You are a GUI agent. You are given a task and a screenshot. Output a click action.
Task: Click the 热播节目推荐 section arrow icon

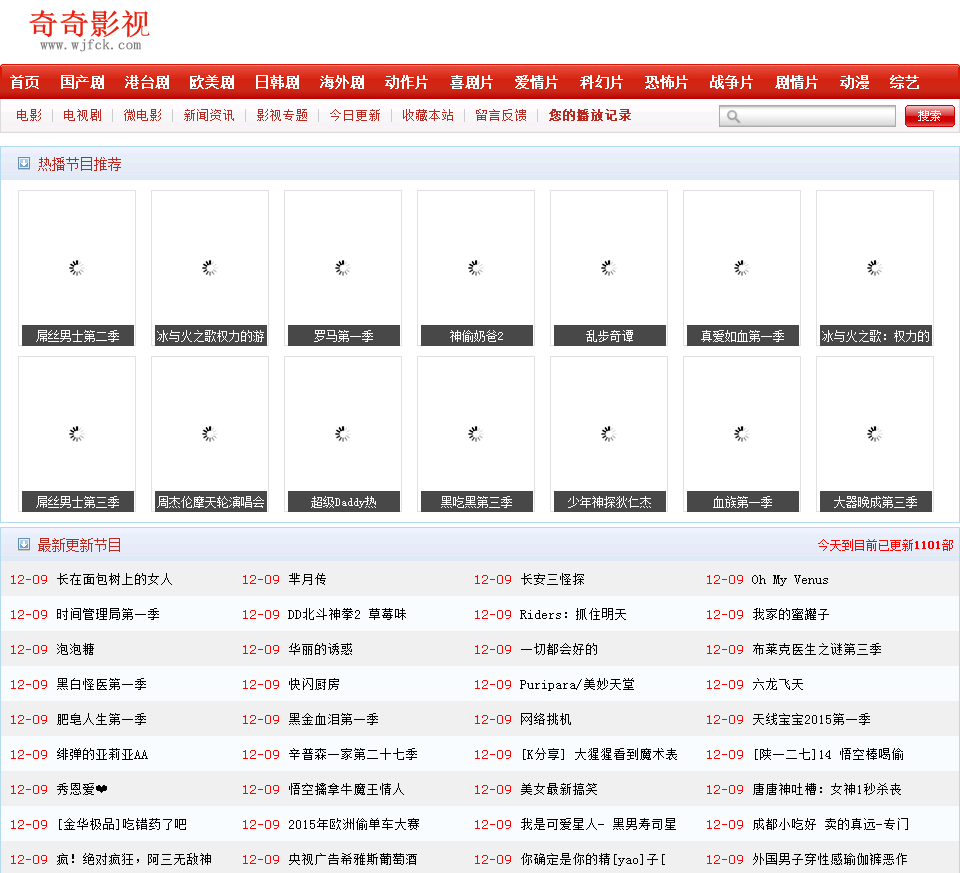tap(24, 163)
